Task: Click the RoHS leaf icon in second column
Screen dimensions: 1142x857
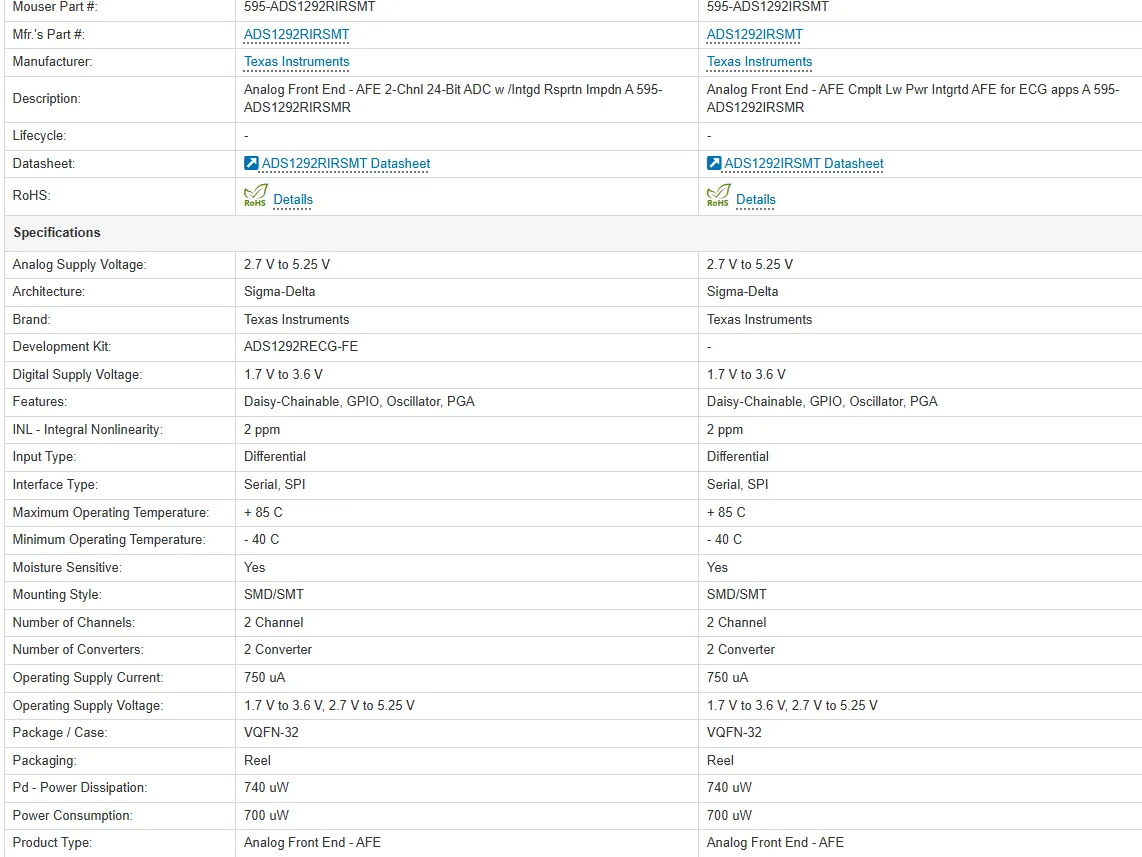Action: (718, 195)
